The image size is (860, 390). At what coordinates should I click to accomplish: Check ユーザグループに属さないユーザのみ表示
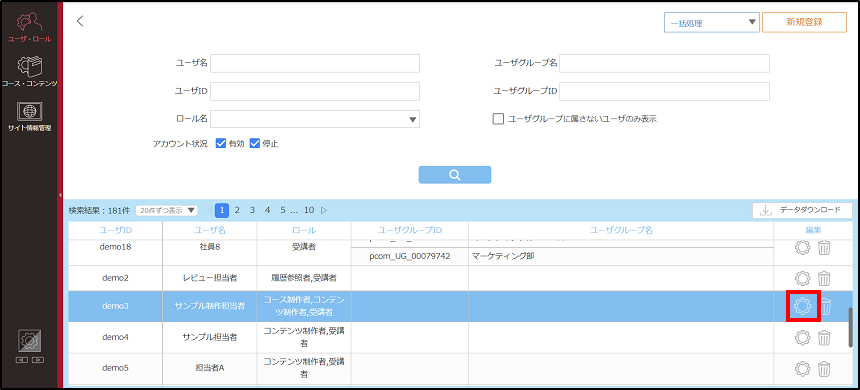coord(498,118)
